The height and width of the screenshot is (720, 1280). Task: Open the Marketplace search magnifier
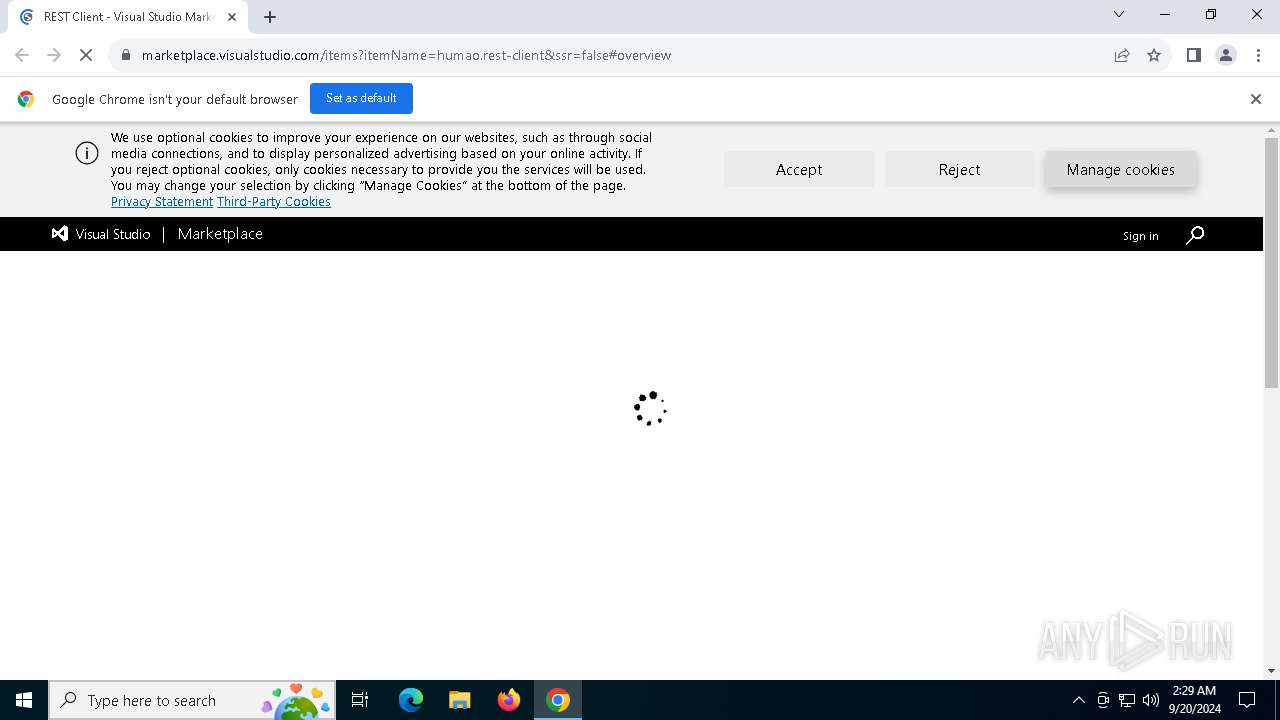(x=1195, y=235)
